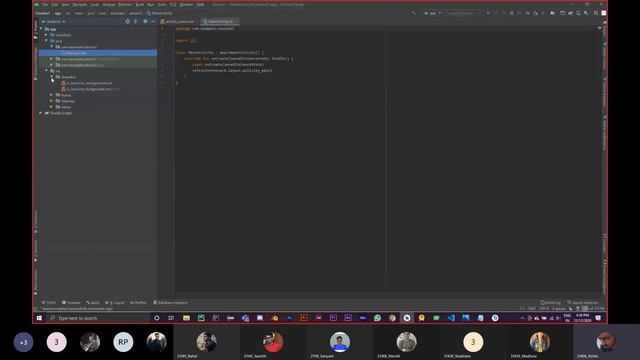Collapse the app module tree node
The height and width of the screenshot is (360, 640).
coord(41,29)
